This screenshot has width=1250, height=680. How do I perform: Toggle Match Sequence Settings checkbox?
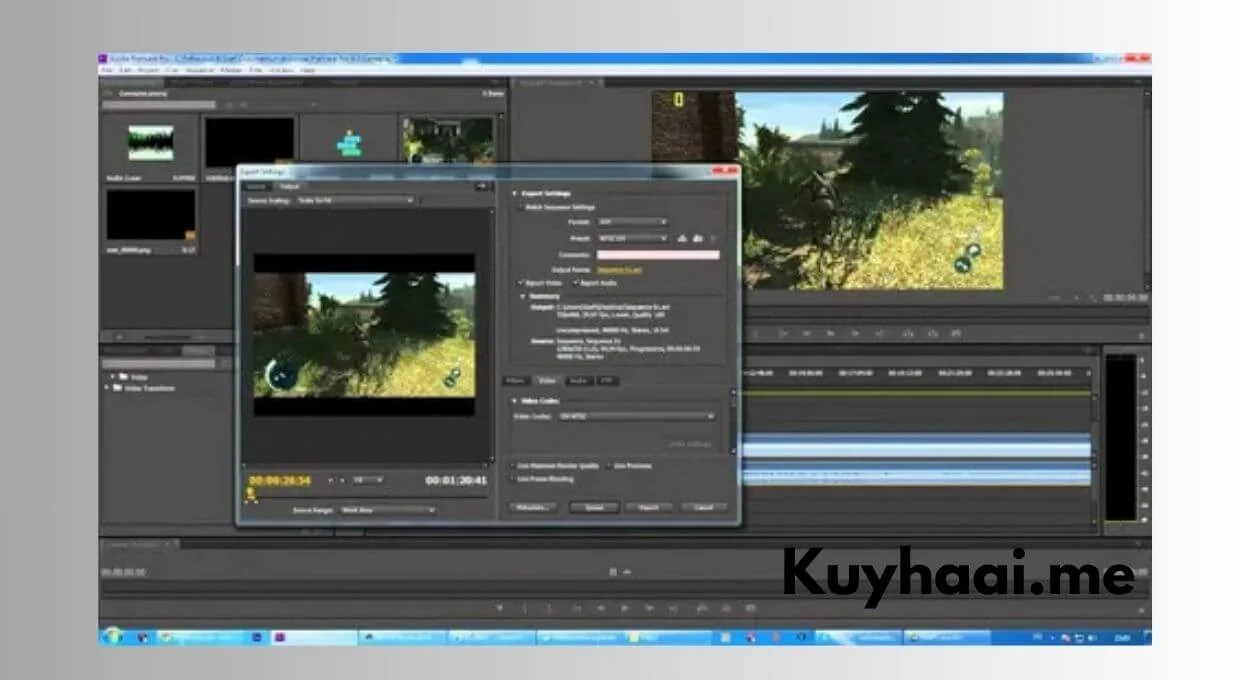[519, 207]
